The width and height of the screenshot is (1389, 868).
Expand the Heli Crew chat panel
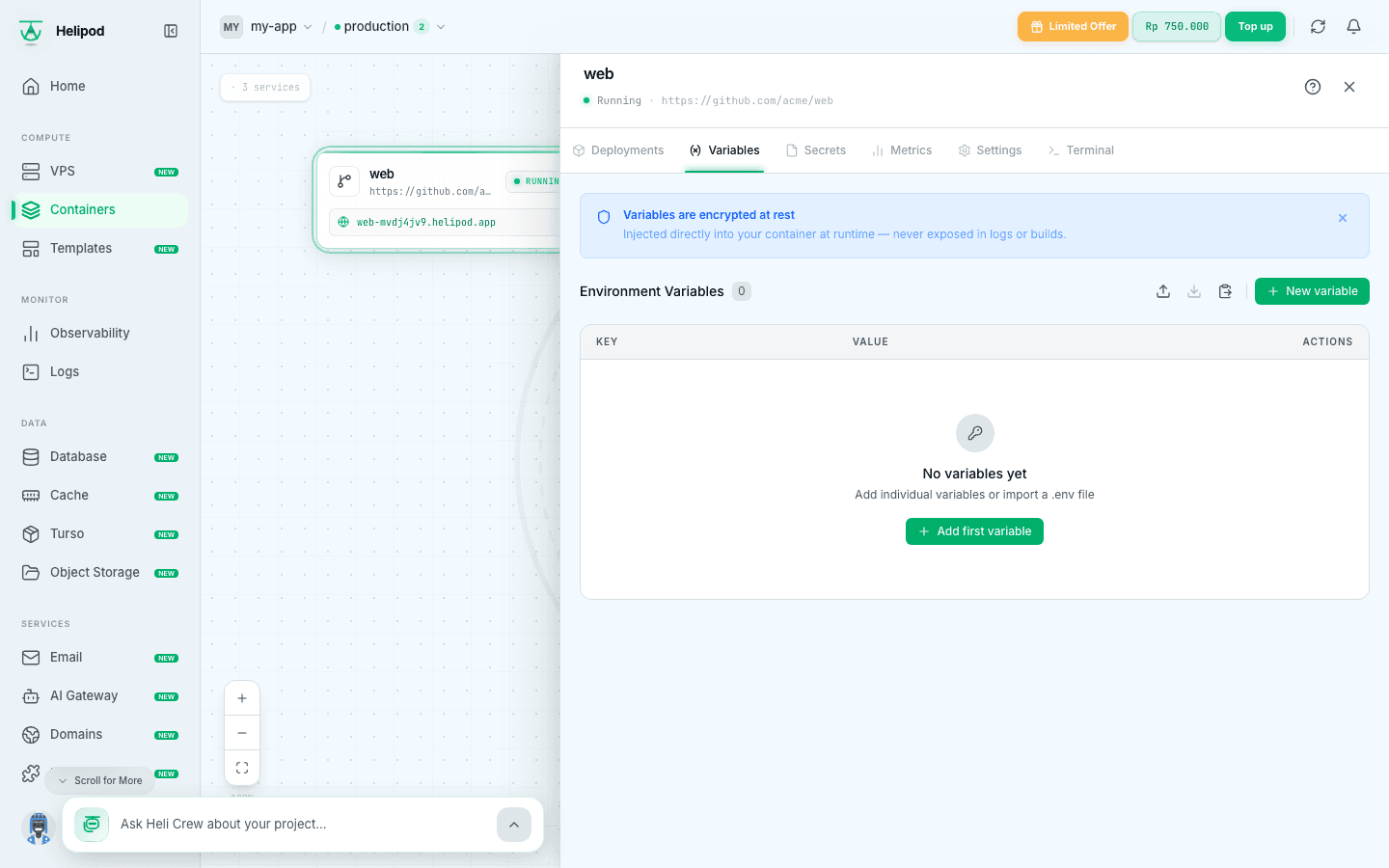[x=514, y=825]
